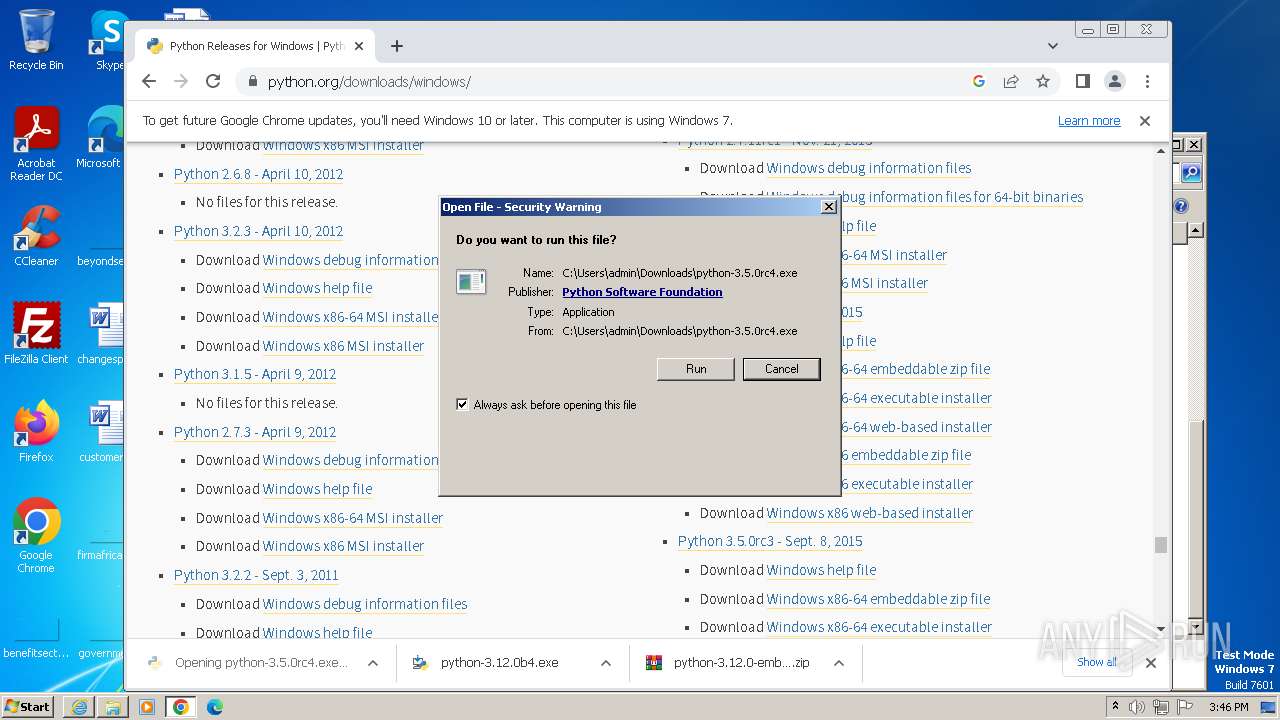This screenshot has height=720, width=1280.
Task: Open Chrome three-dot menu
Action: (x=1147, y=82)
